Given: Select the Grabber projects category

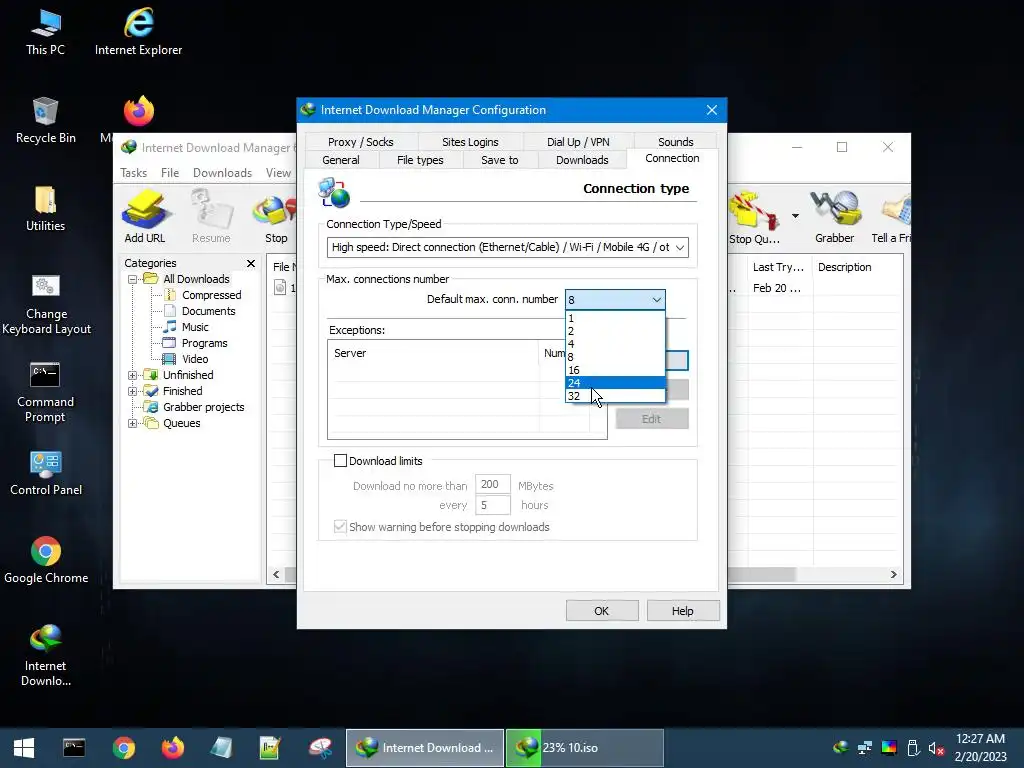Looking at the screenshot, I should (203, 407).
